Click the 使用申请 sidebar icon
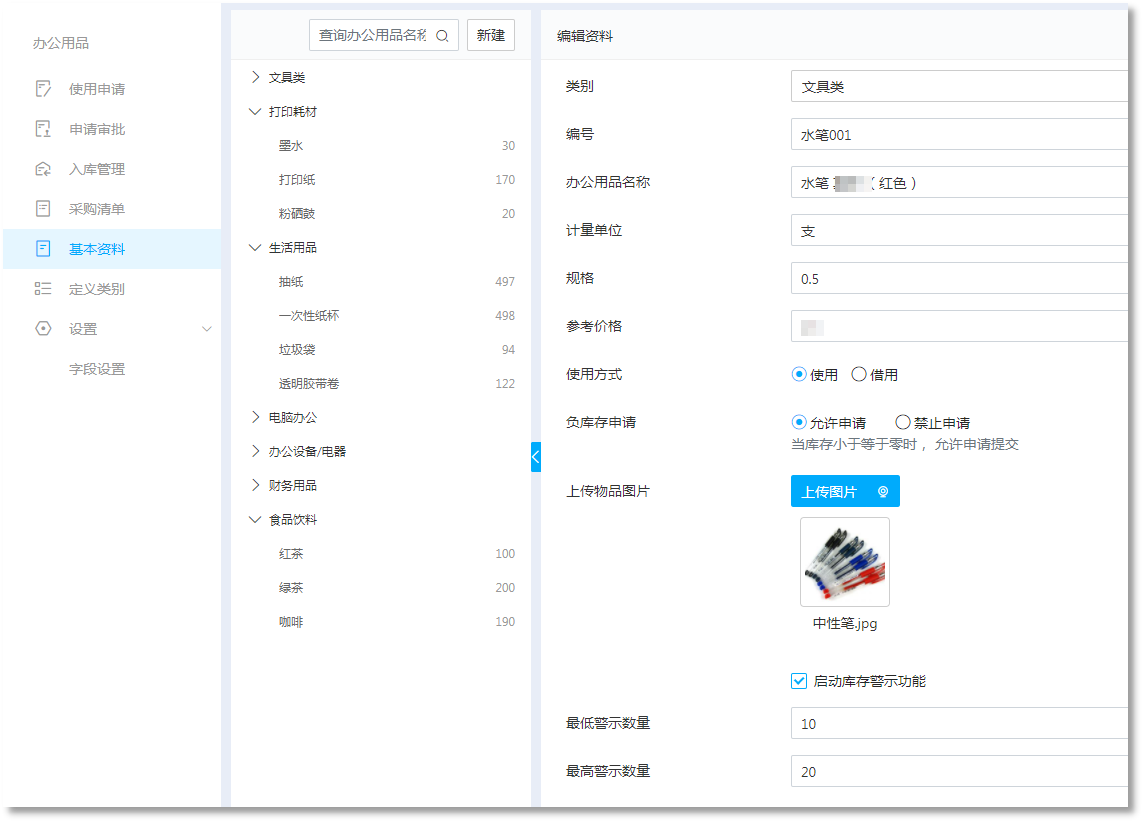This screenshot has height=823, width=1144. 43,89
